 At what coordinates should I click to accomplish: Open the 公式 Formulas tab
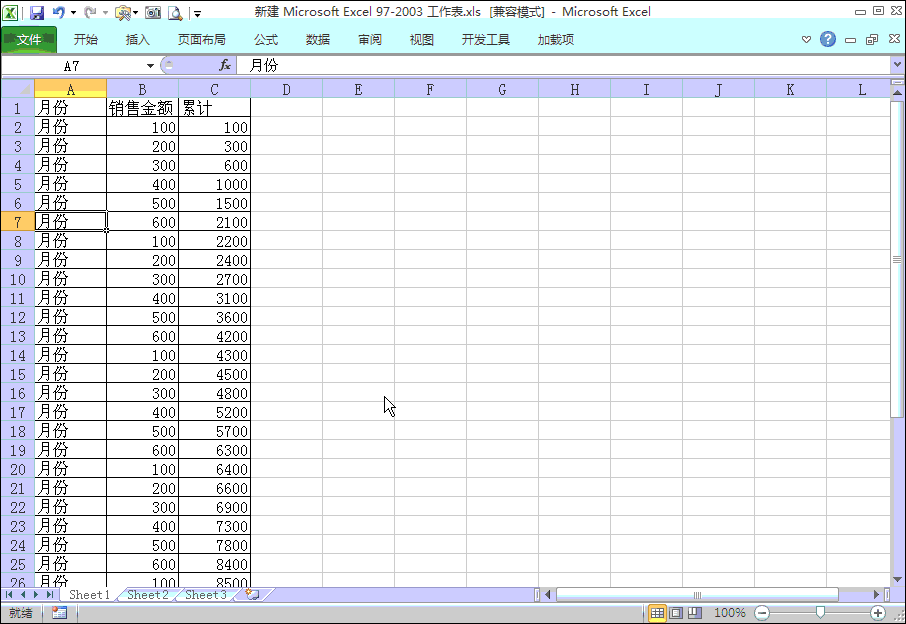tap(266, 39)
